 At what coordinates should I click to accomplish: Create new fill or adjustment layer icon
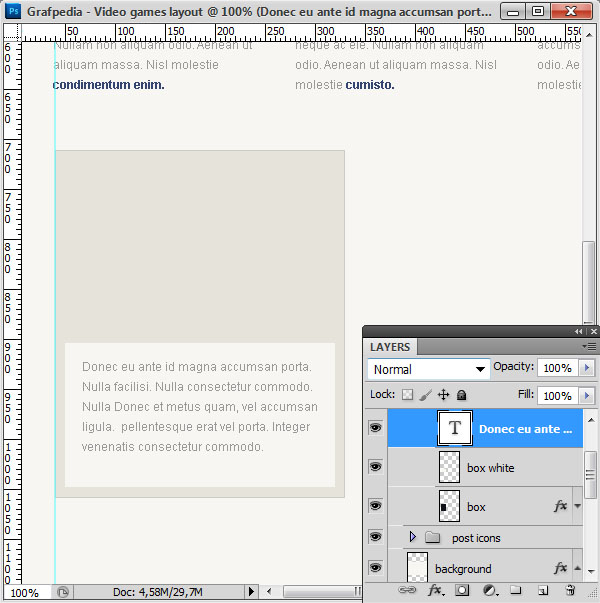(489, 590)
